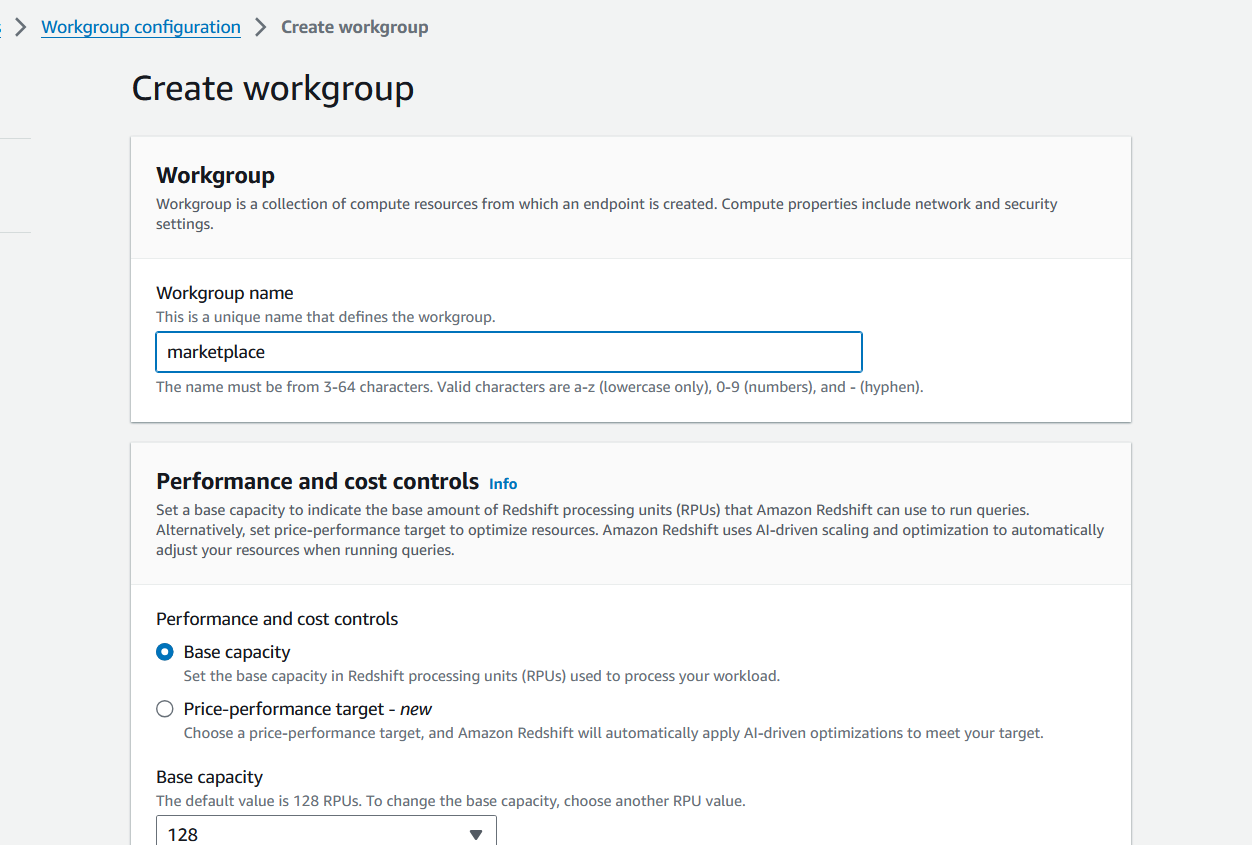Image resolution: width=1252 pixels, height=845 pixels.
Task: Click the Performance and cost controls section heading
Action: [x=317, y=481]
